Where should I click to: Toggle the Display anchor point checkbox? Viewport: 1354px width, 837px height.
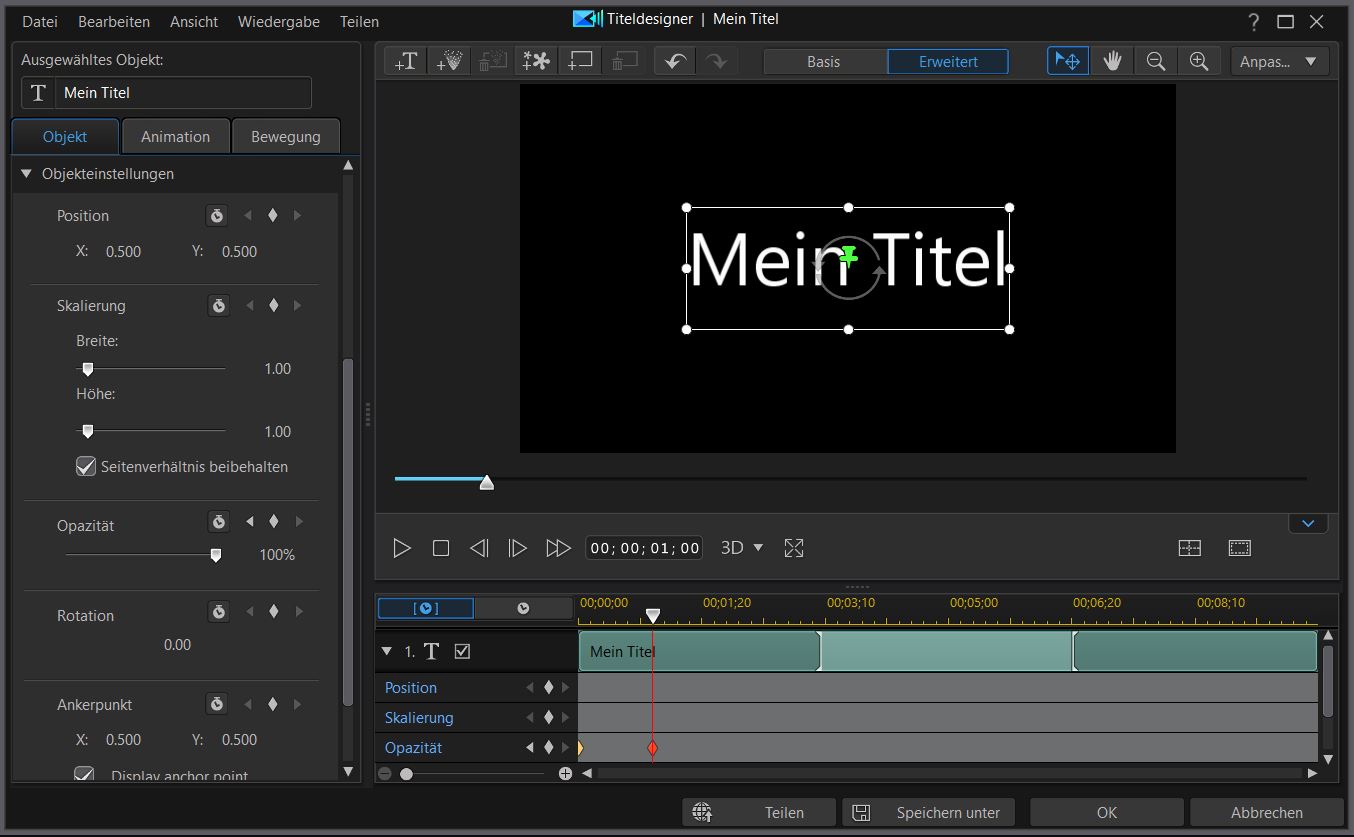pos(86,775)
